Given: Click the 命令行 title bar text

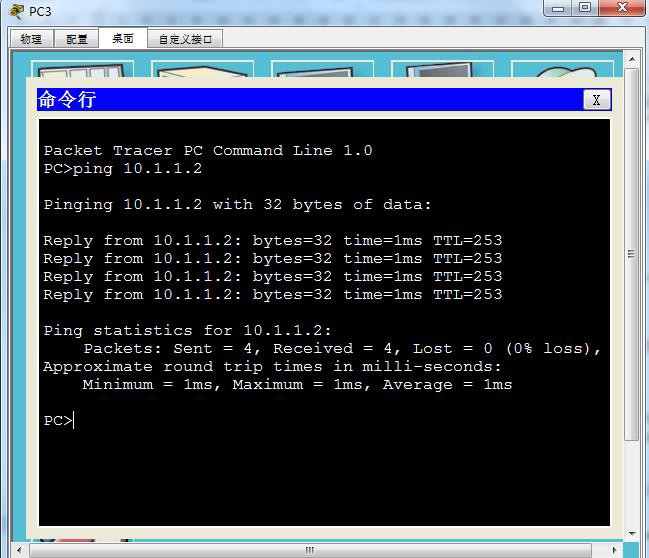Looking at the screenshot, I should click(x=67, y=99).
